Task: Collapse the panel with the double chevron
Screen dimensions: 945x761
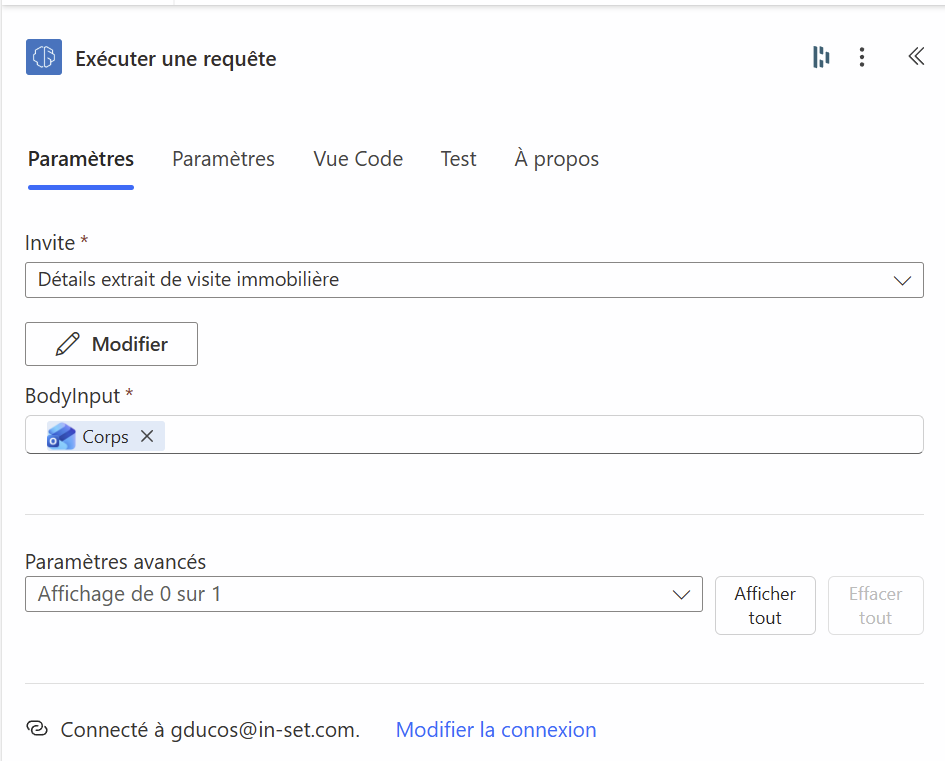Action: (916, 57)
